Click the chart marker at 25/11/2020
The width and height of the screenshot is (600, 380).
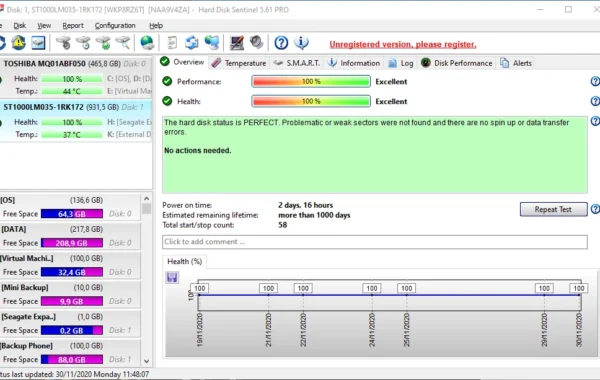(406, 288)
